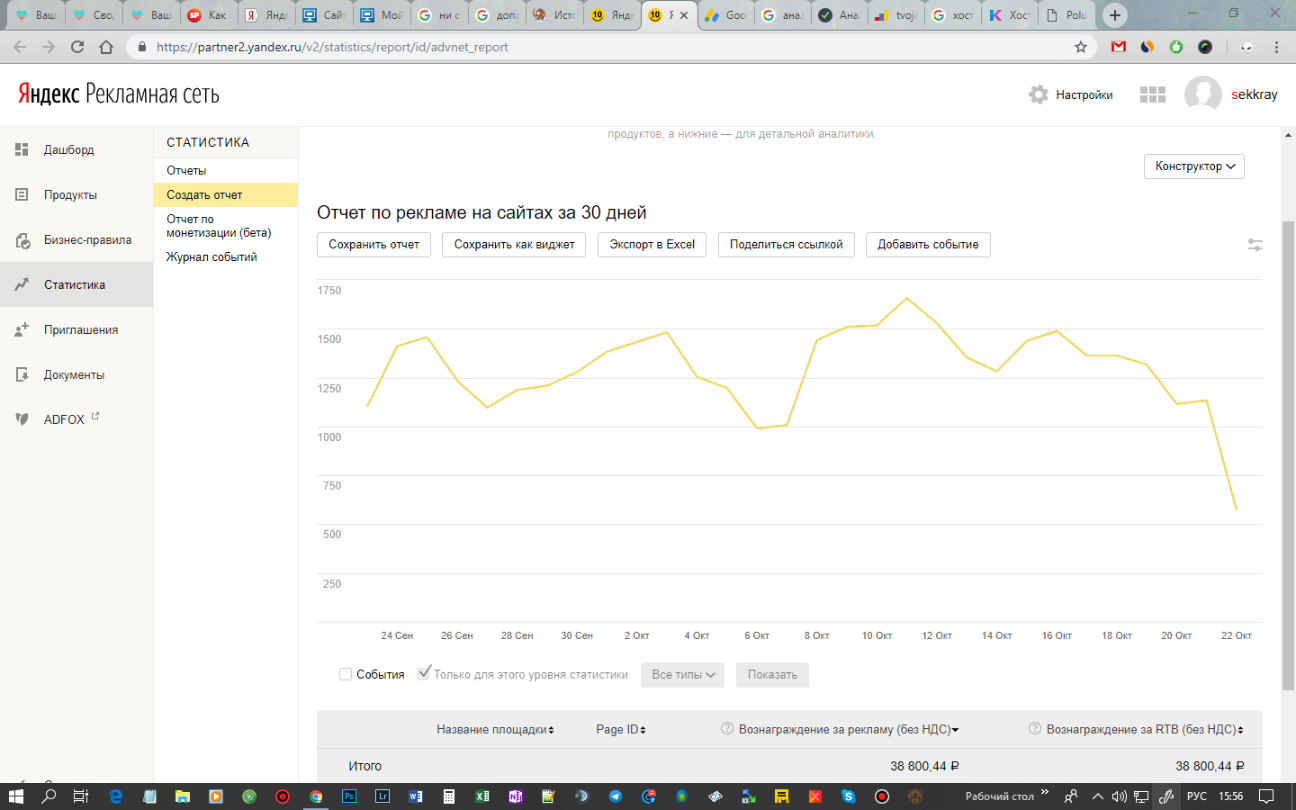Open the Yandex services grid icon
Image resolution: width=1296 pixels, height=810 pixels.
pos(1153,95)
